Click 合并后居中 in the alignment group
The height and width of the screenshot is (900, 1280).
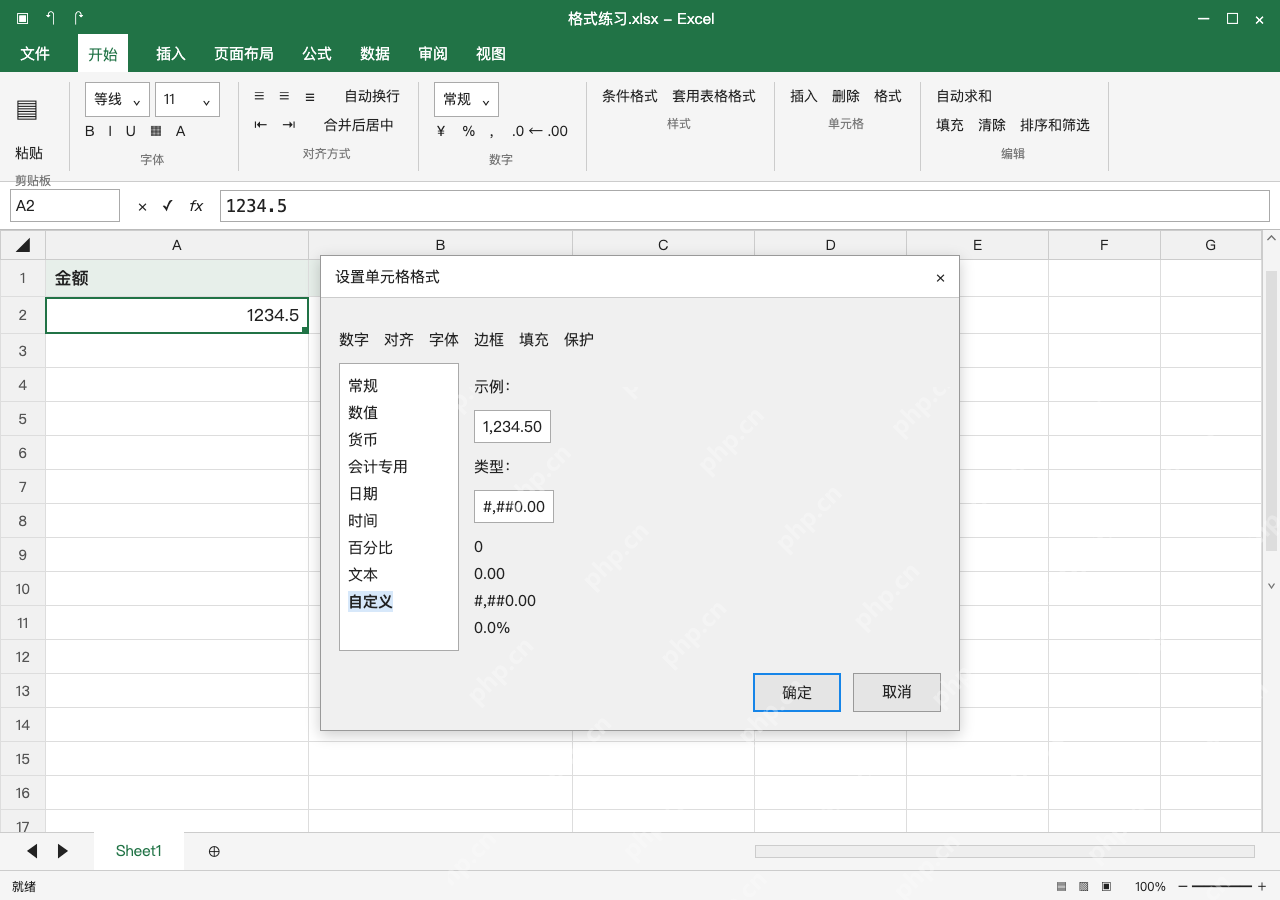(359, 125)
